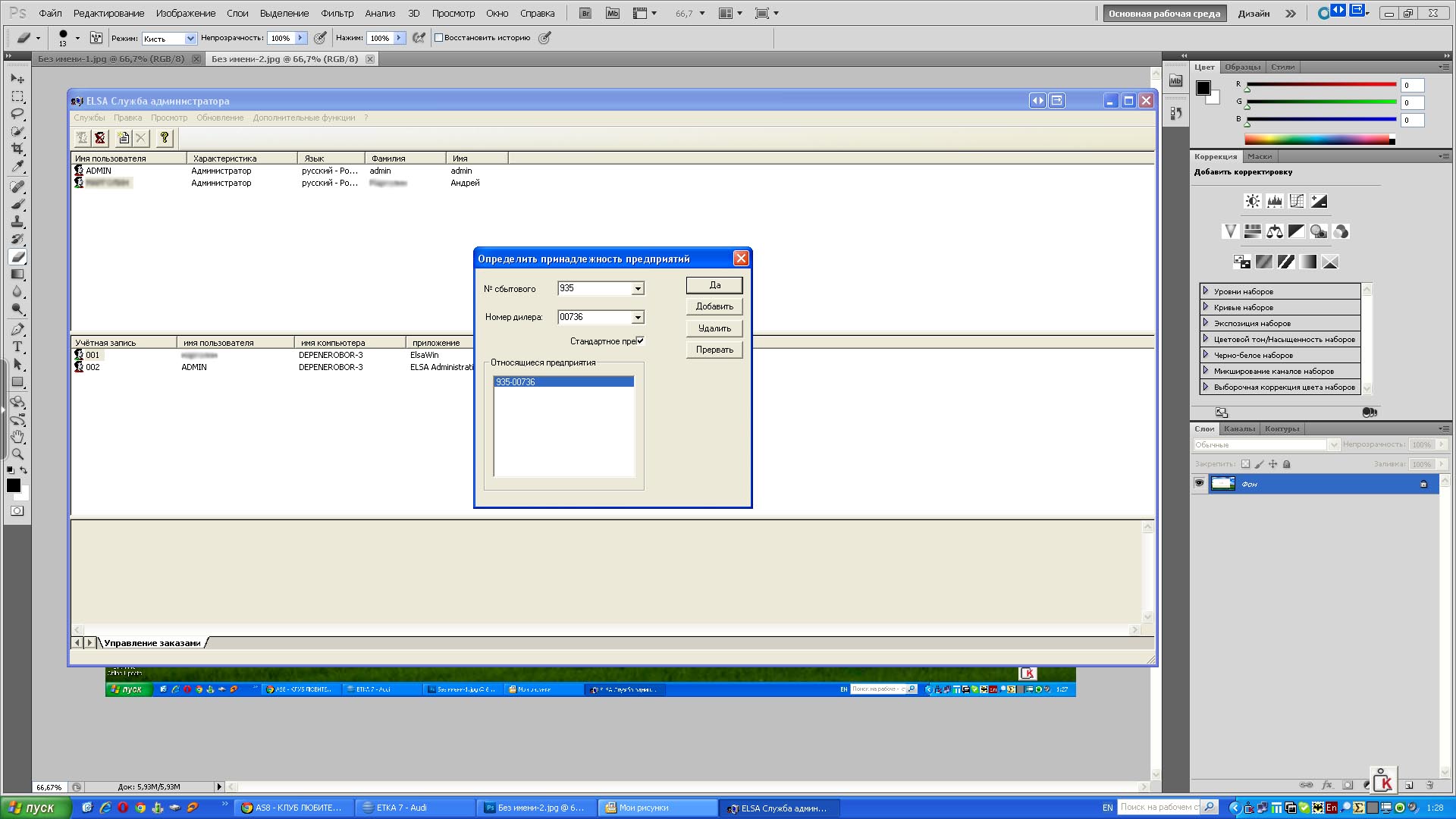1456x819 pixels.
Task: Expand the Кривые наборов preset group
Action: click(x=1206, y=307)
